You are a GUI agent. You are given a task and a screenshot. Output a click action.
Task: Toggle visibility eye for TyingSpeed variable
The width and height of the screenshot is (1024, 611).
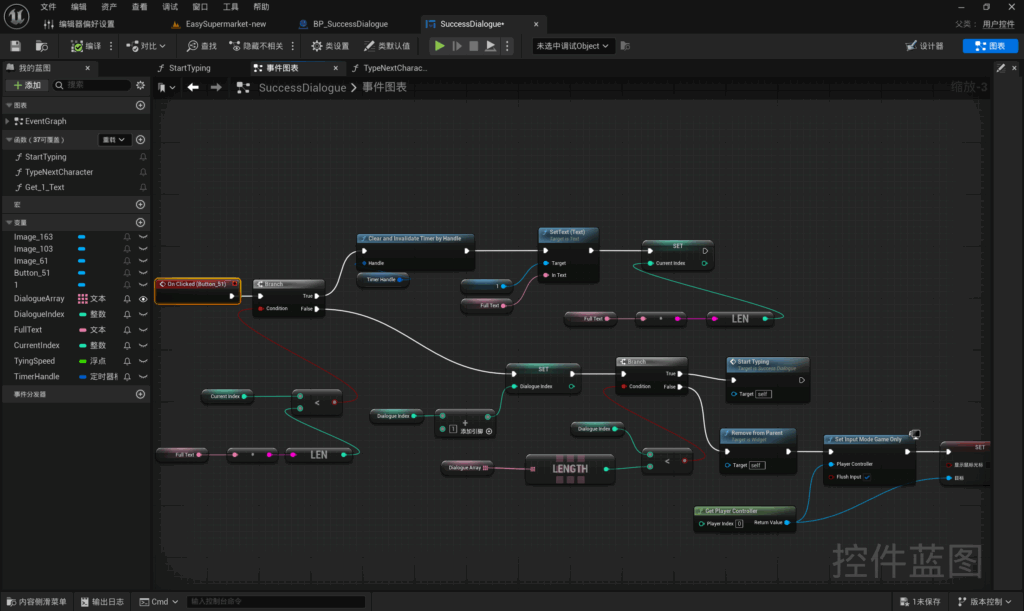pyautogui.click(x=143, y=361)
